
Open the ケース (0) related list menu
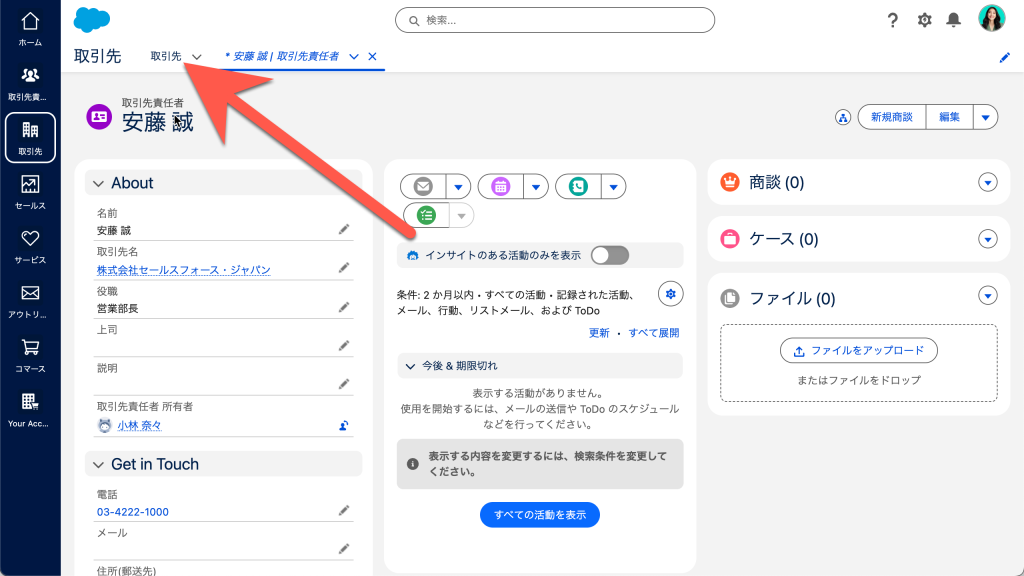click(987, 239)
